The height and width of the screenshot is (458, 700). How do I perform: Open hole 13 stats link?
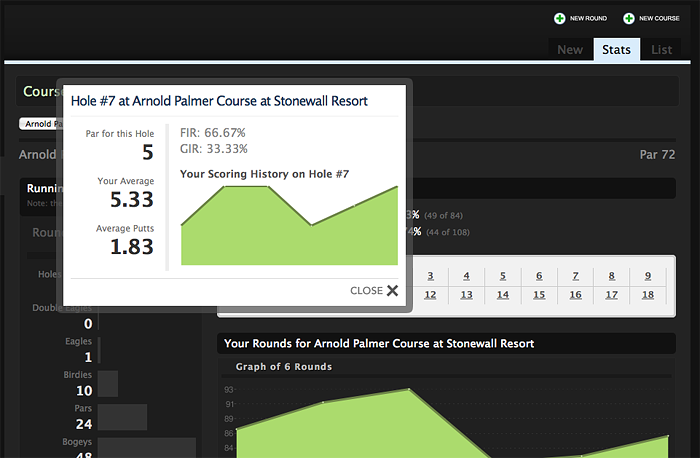coord(467,295)
